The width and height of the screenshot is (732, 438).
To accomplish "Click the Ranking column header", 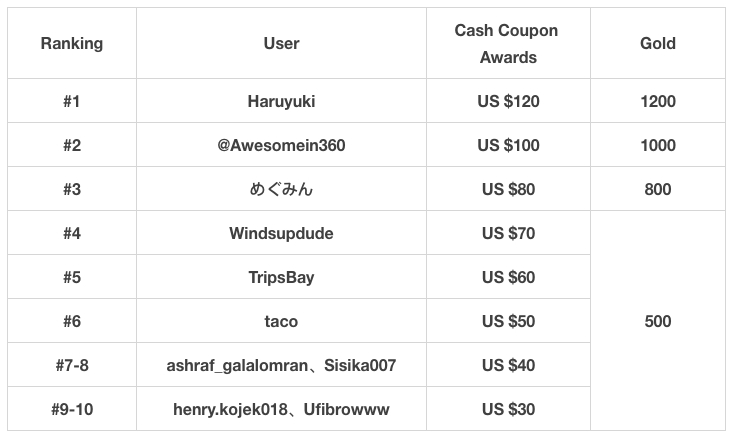I will [72, 44].
